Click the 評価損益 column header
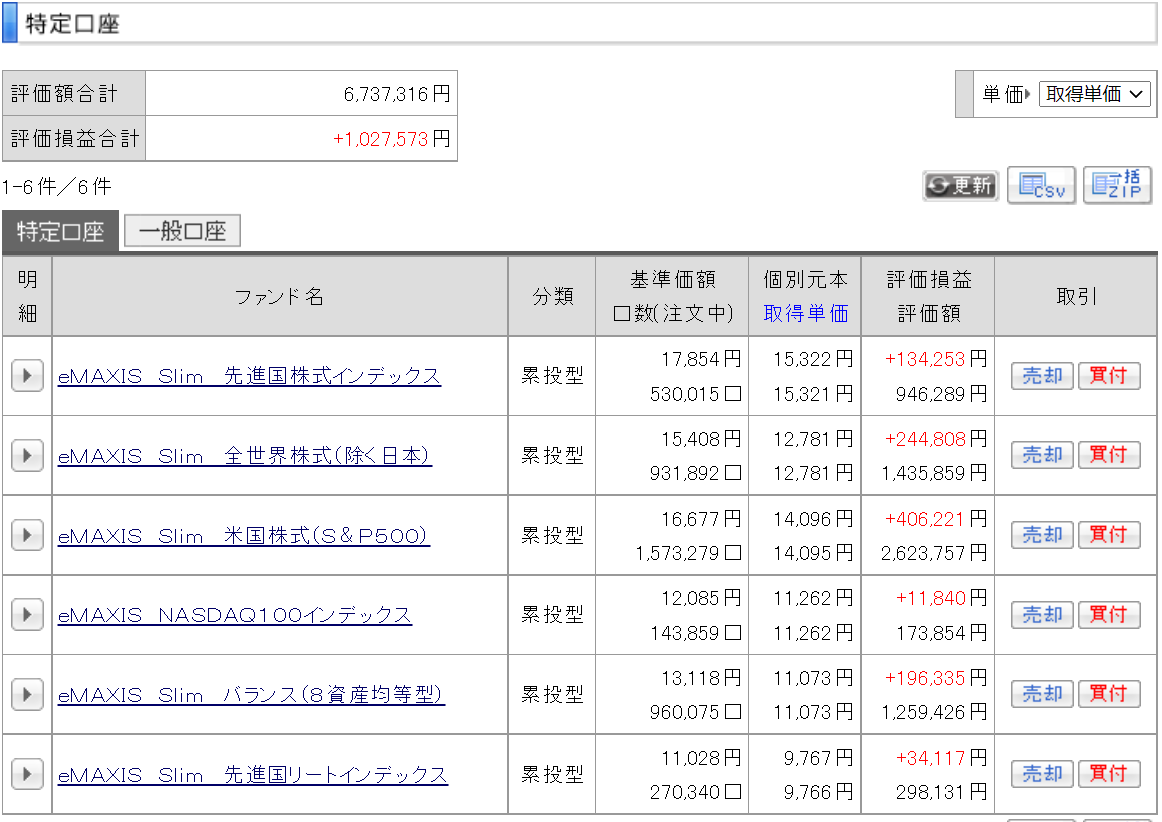This screenshot has height=822, width=1162. [929, 279]
